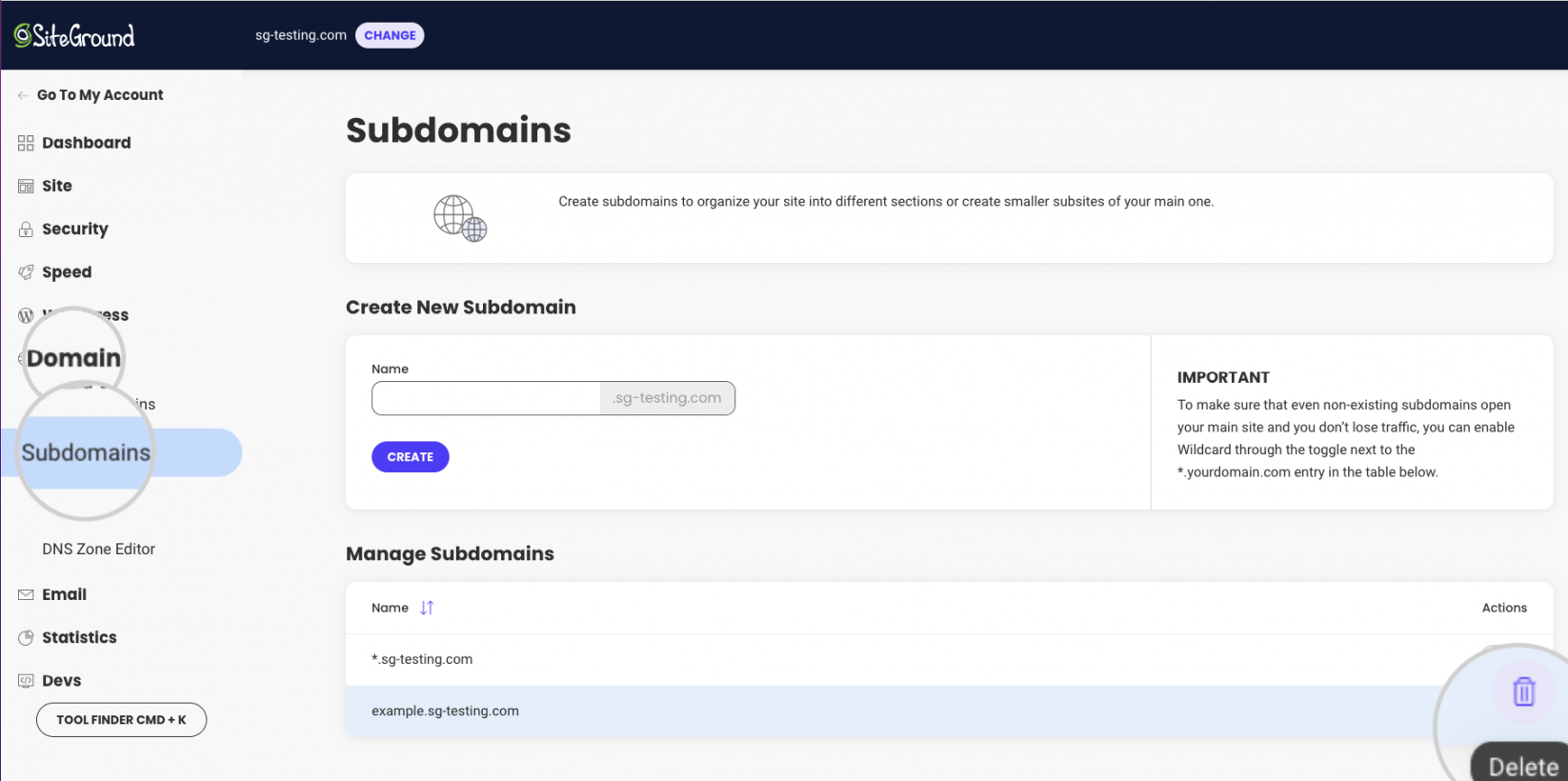Click the CHANGE site button
Image resolution: width=1568 pixels, height=781 pixels.
[x=390, y=35]
